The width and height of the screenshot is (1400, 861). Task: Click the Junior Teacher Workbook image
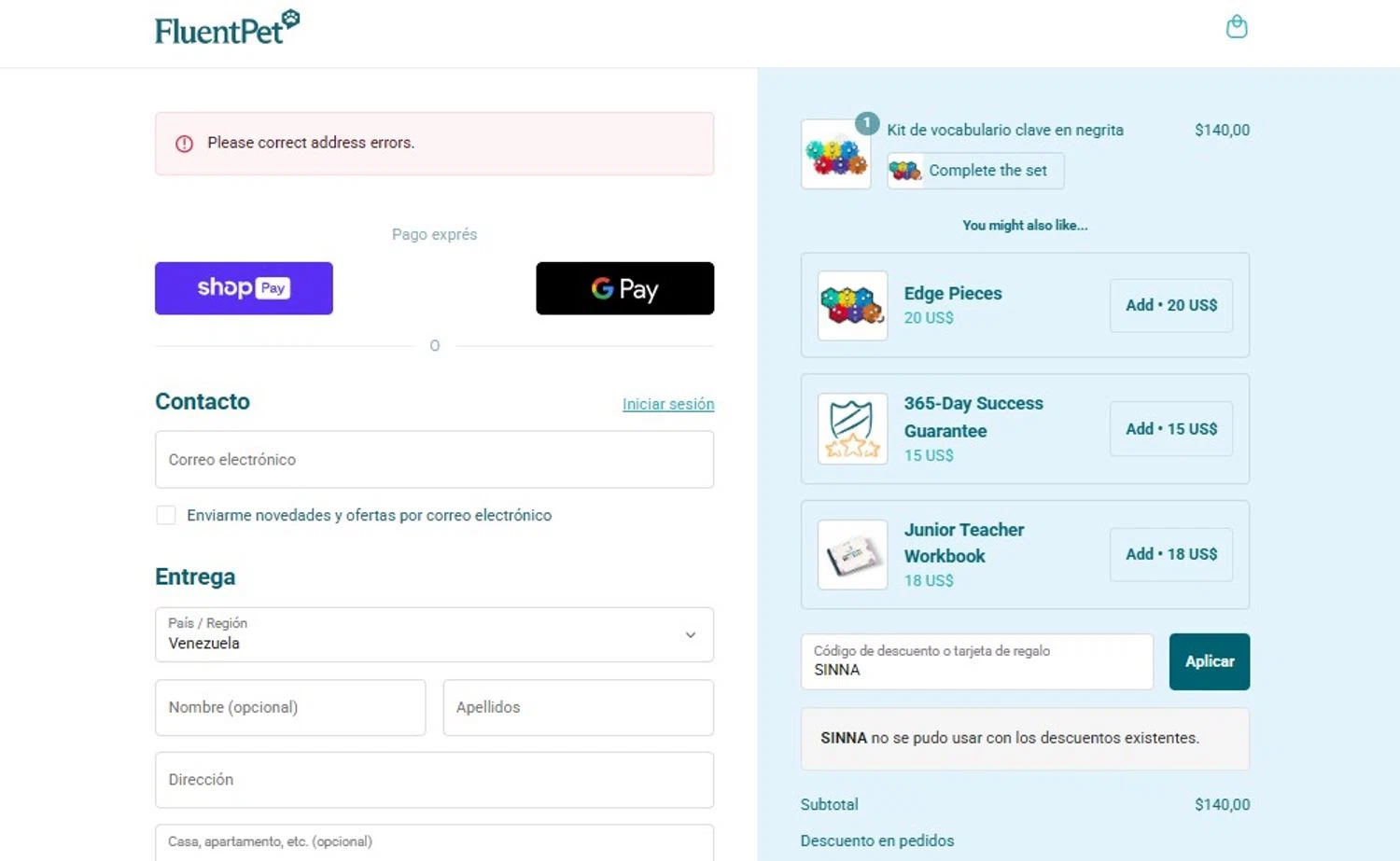coord(852,555)
